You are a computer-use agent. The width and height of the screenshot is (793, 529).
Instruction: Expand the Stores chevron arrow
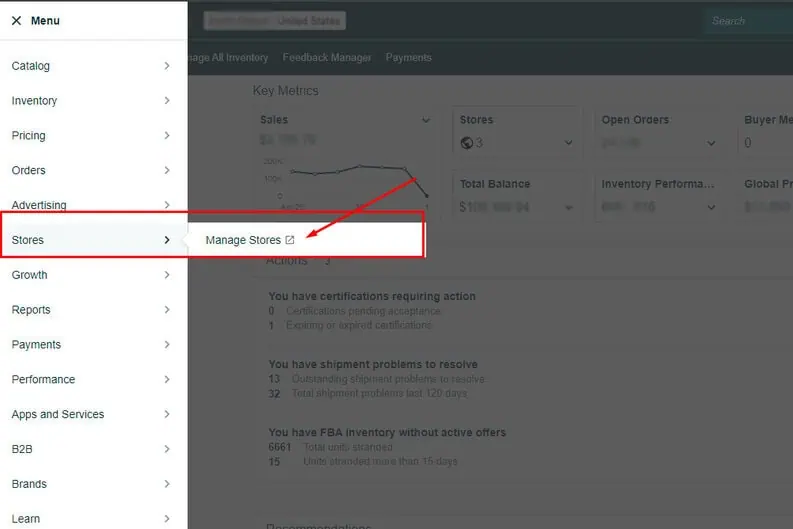tap(167, 240)
